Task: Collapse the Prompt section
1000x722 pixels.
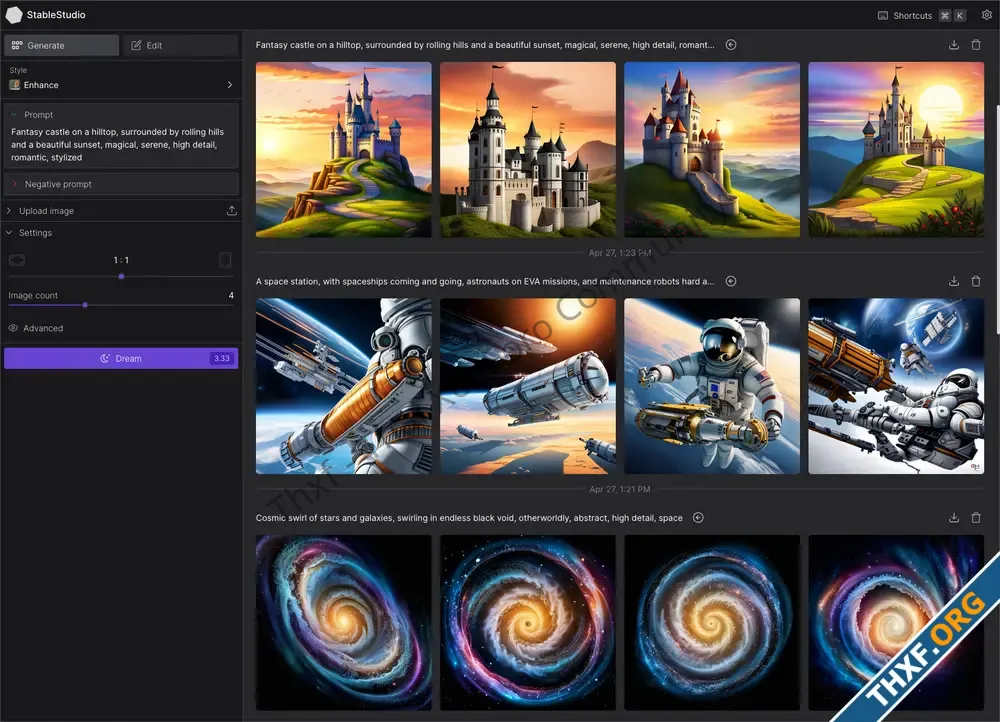Action: click(13, 115)
